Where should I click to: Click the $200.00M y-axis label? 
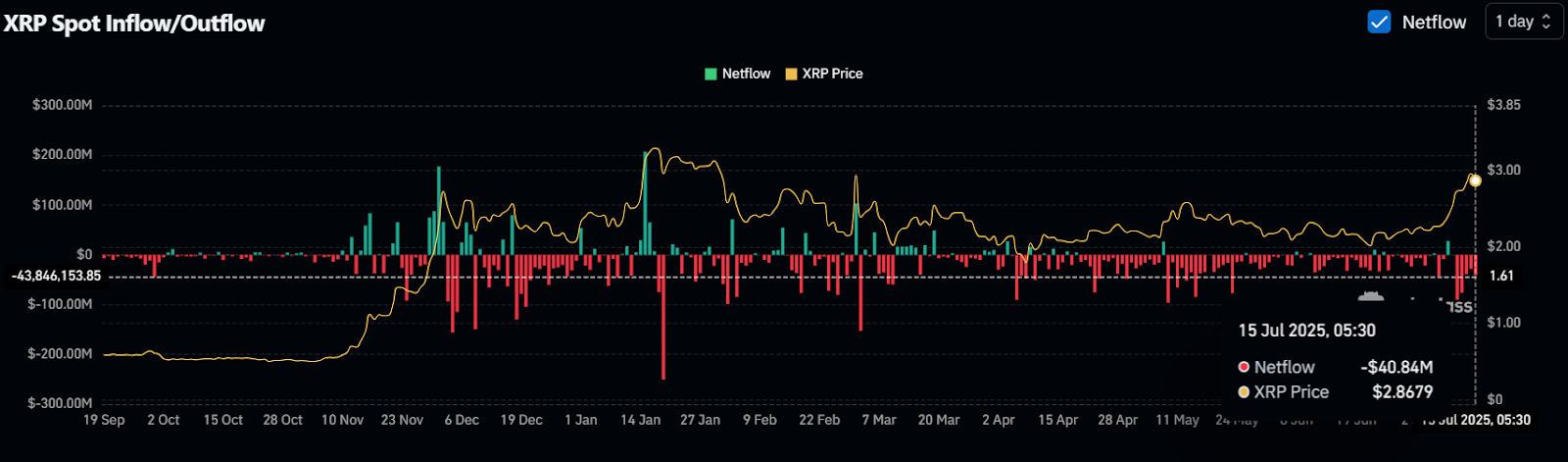[x=63, y=154]
